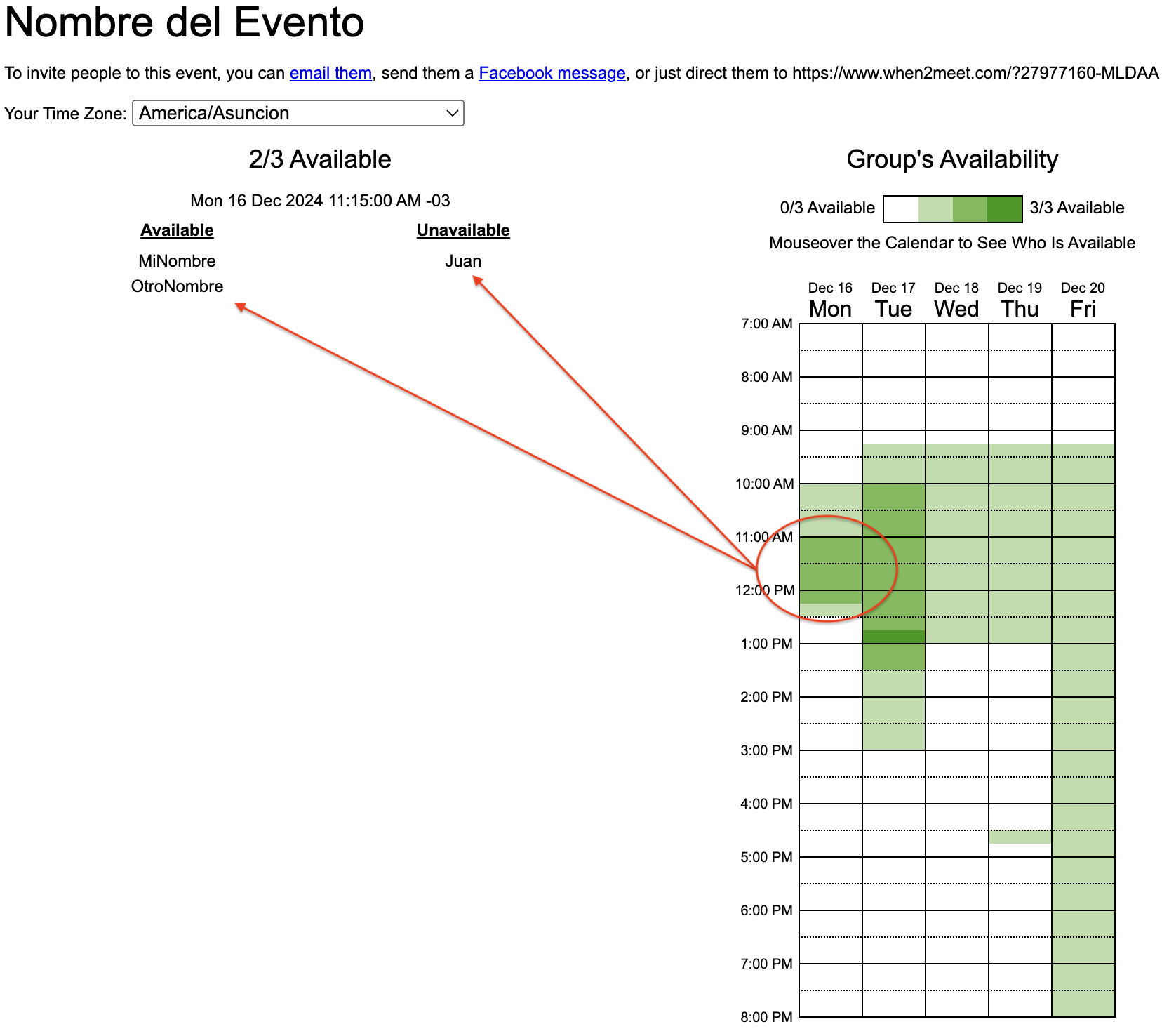Click OtroNombre in the Available list
The height and width of the screenshot is (1036, 1169).
[177, 286]
